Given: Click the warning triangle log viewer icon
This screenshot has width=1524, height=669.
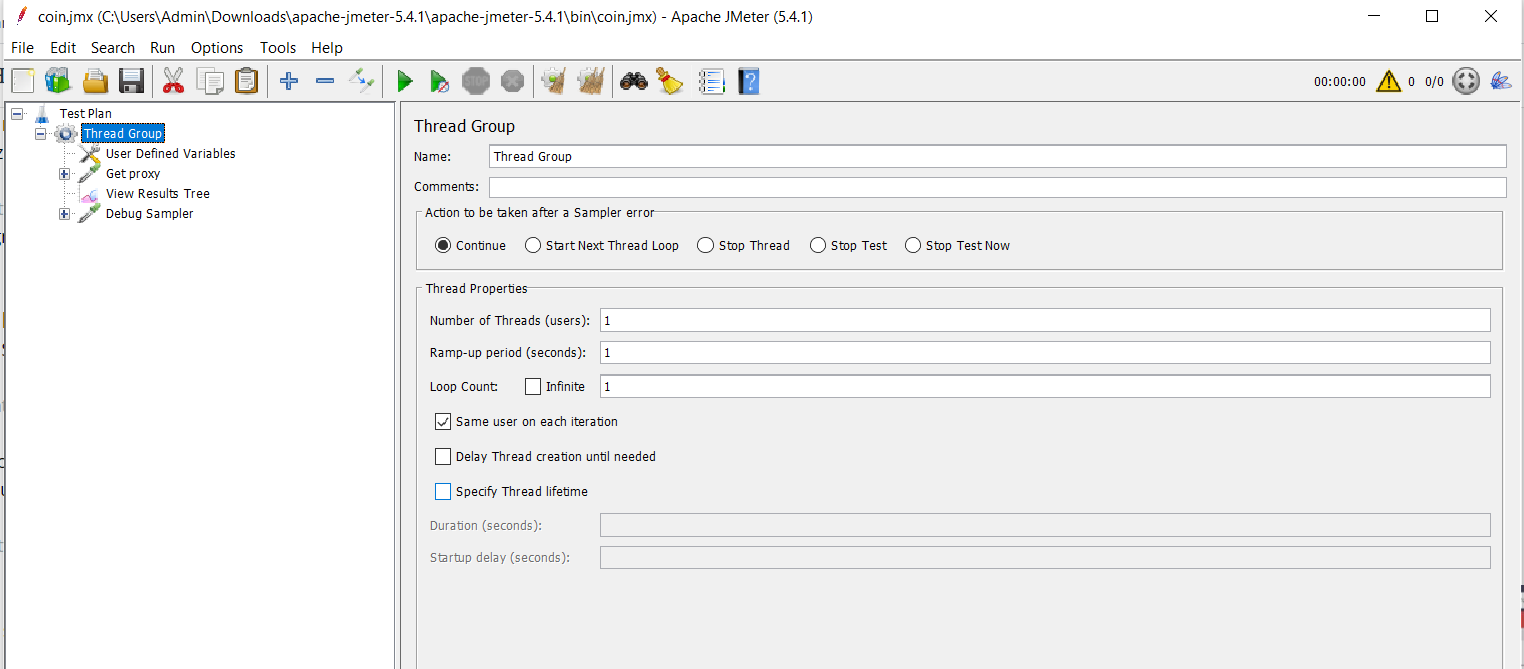Looking at the screenshot, I should point(1388,81).
